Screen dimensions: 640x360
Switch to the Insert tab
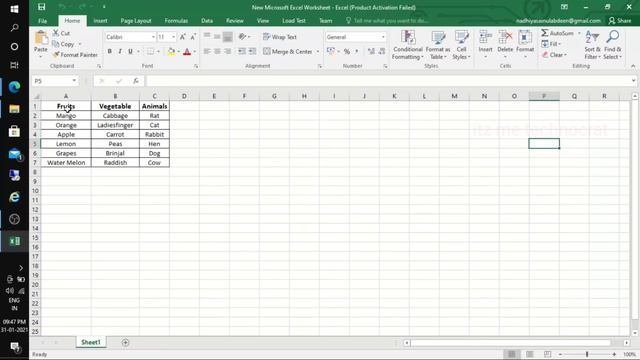click(x=100, y=20)
